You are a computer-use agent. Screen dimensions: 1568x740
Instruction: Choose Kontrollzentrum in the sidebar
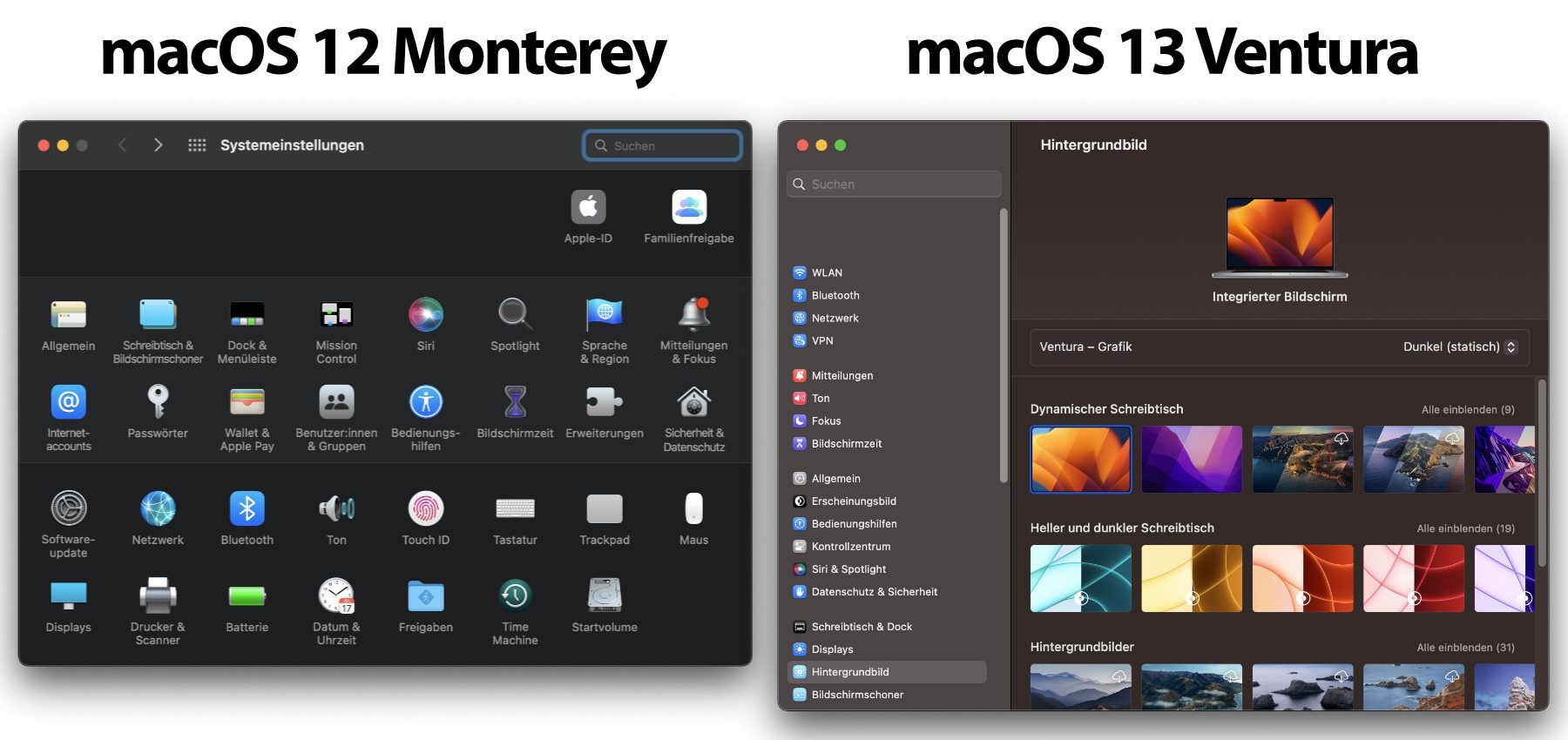coord(850,547)
